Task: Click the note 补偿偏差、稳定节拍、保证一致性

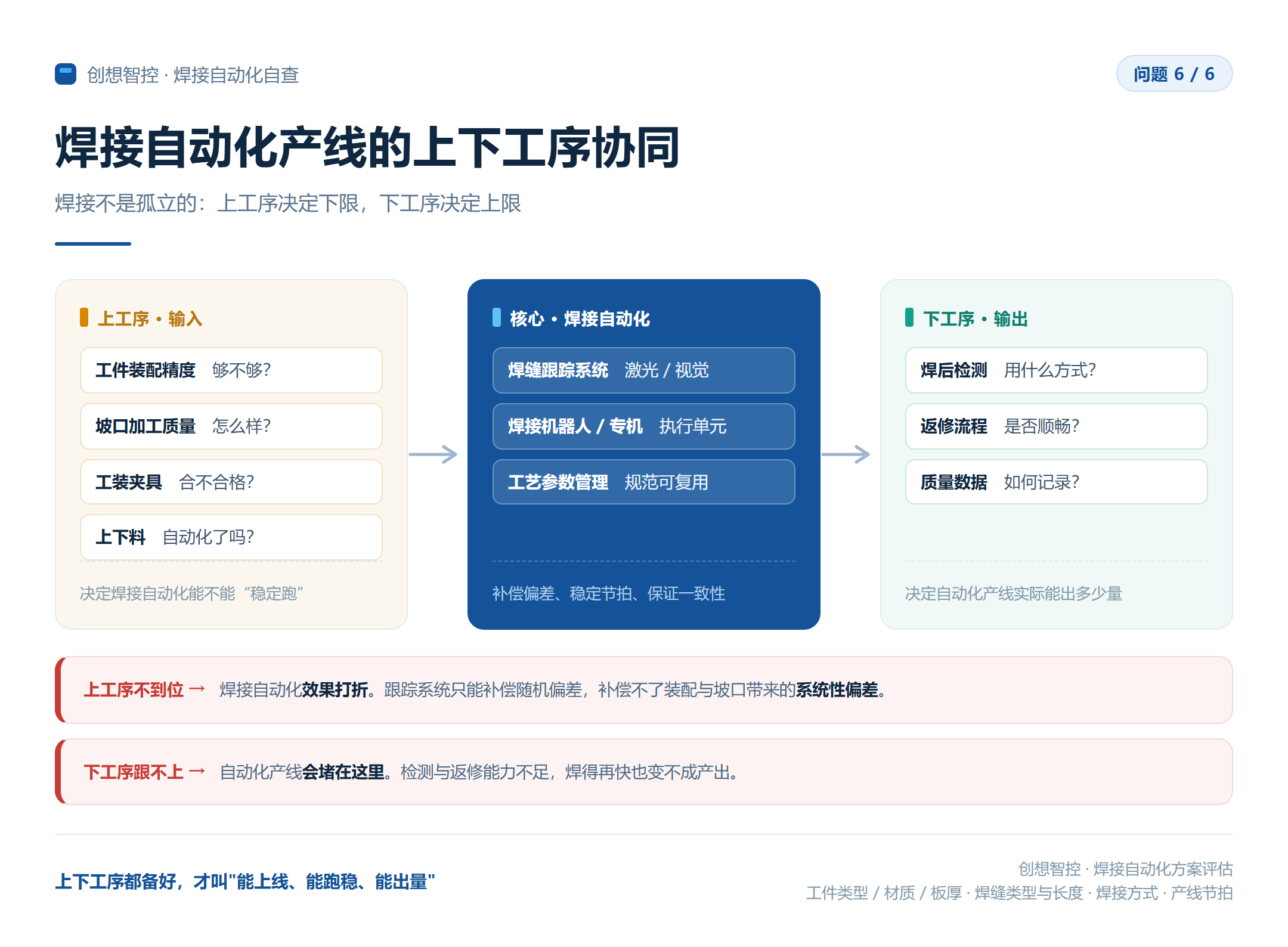Action: tap(609, 593)
